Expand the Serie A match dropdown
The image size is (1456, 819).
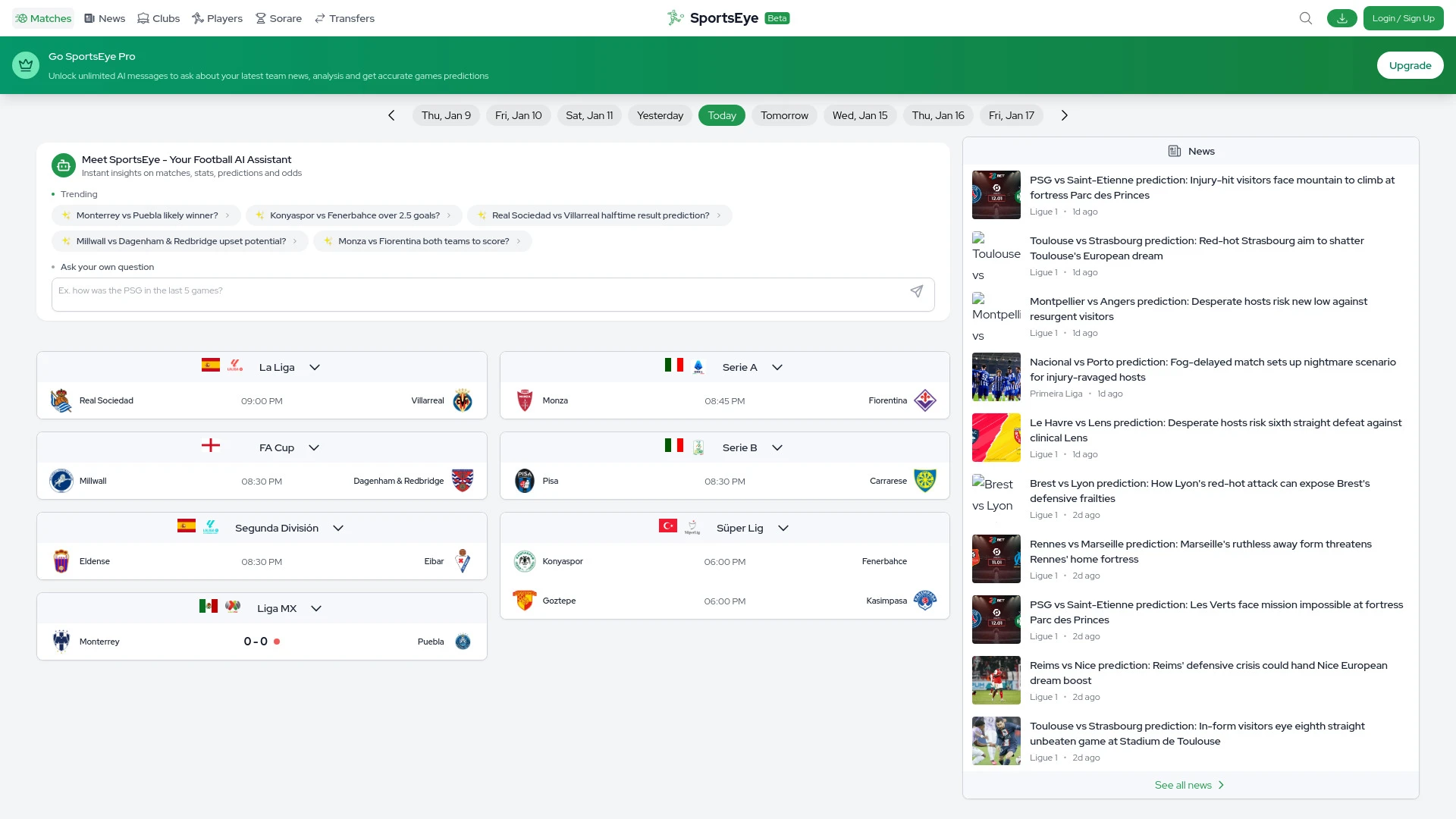(x=777, y=367)
